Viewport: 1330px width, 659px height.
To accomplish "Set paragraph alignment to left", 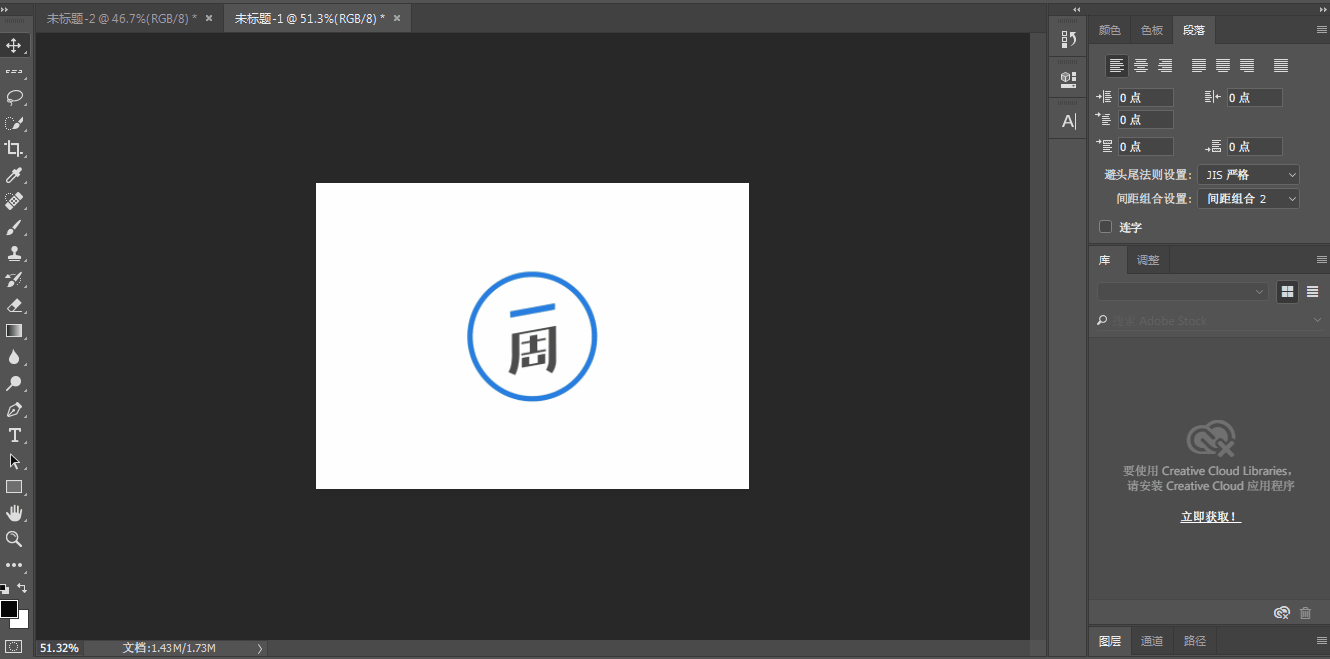I will pyautogui.click(x=1116, y=66).
